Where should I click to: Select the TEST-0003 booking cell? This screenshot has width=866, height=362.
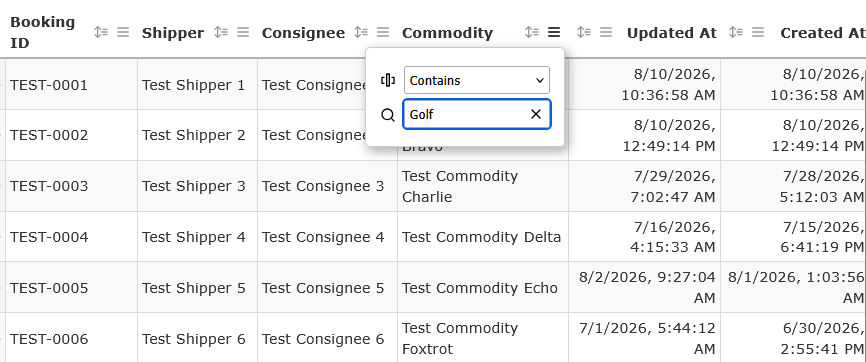[x=71, y=186]
